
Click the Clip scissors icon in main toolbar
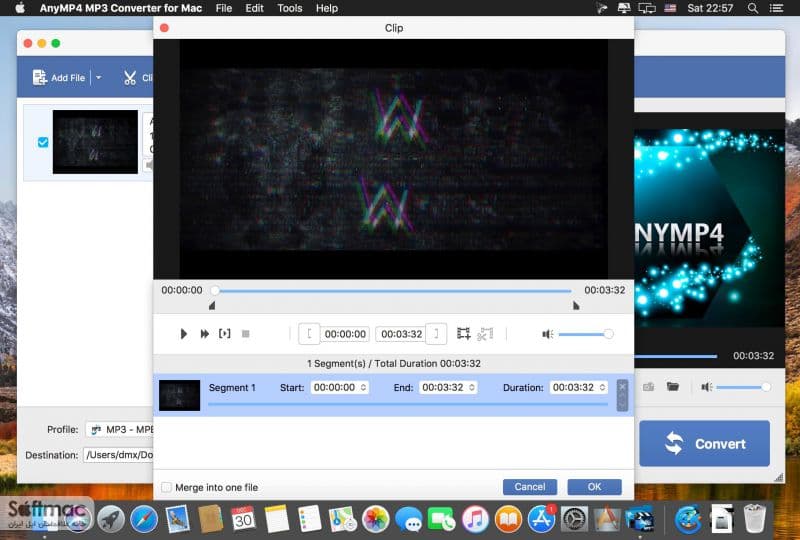click(130, 78)
